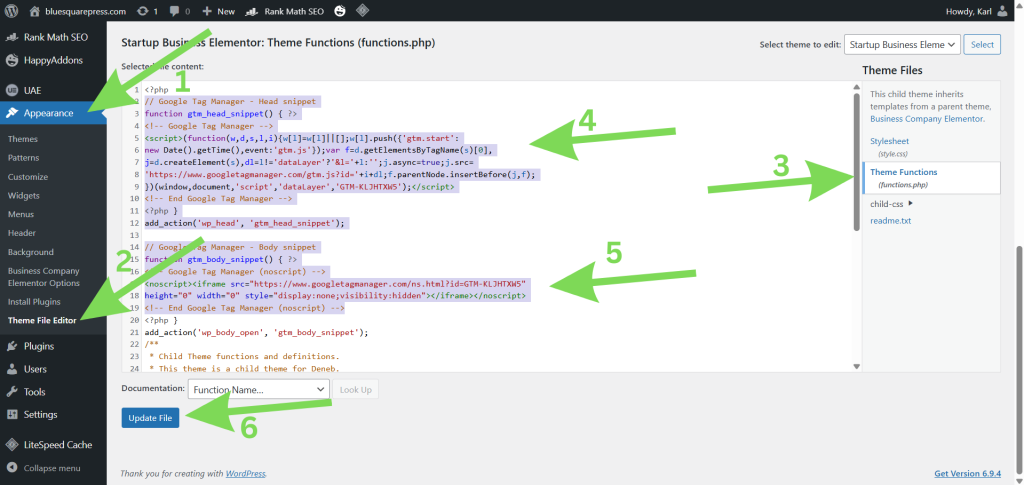
Task: Open the 'Select theme to edit' dropdown
Action: (901, 44)
